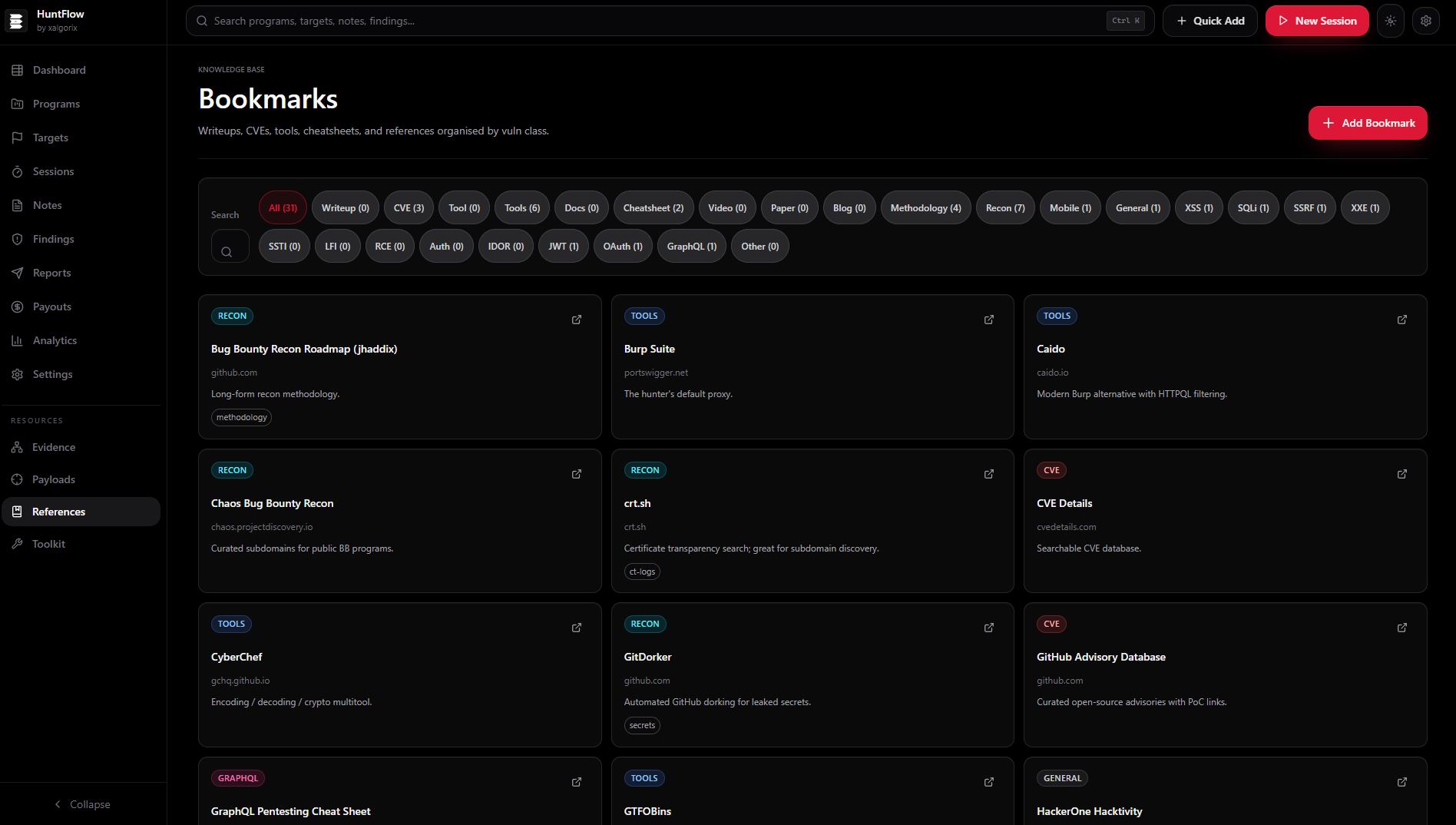Open external link for GitDorker
Screen dimensions: 1456x825
(x=989, y=628)
